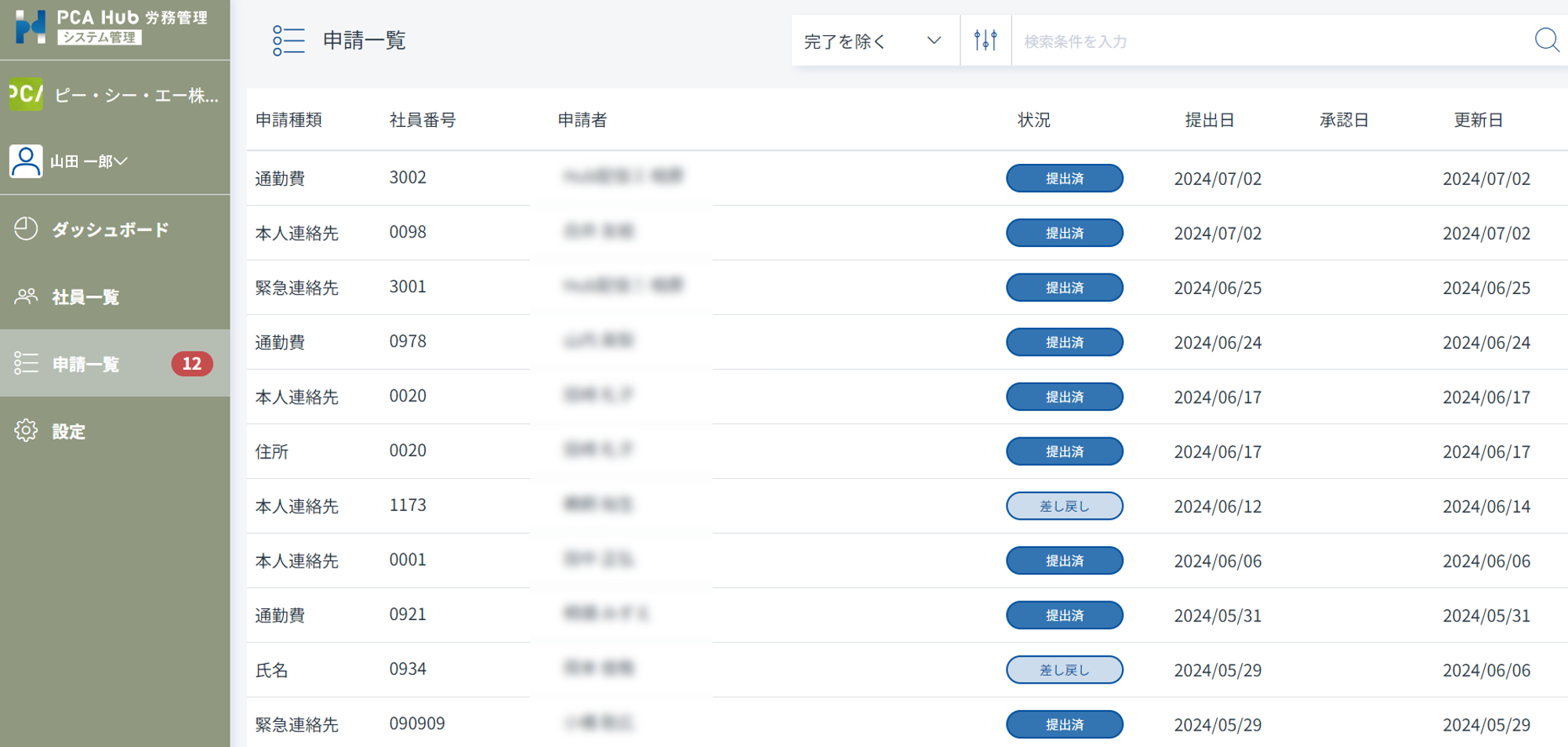Screen dimensions: 1568x747
Task: Click submission date 2024/06/06 in row 0001
Action: click(x=1218, y=561)
